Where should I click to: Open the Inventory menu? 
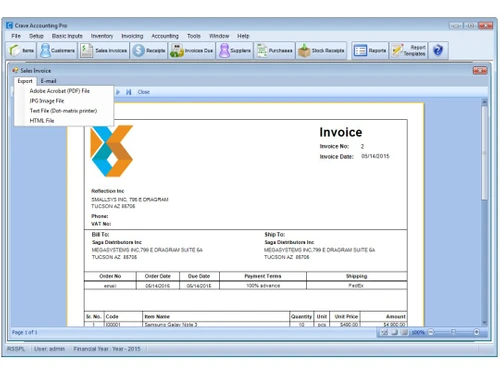[102, 36]
